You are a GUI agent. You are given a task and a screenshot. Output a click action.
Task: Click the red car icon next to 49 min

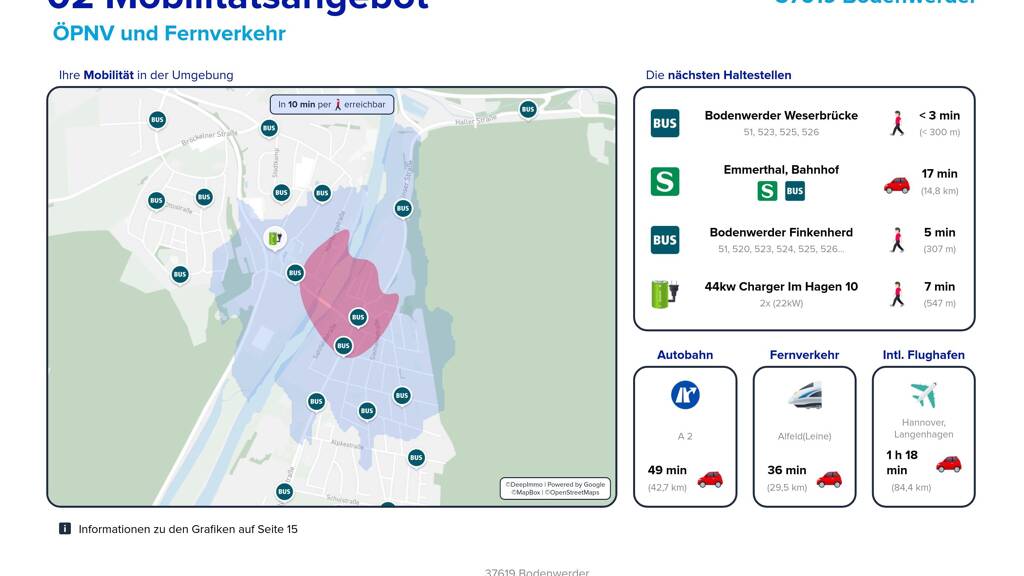[x=710, y=479]
